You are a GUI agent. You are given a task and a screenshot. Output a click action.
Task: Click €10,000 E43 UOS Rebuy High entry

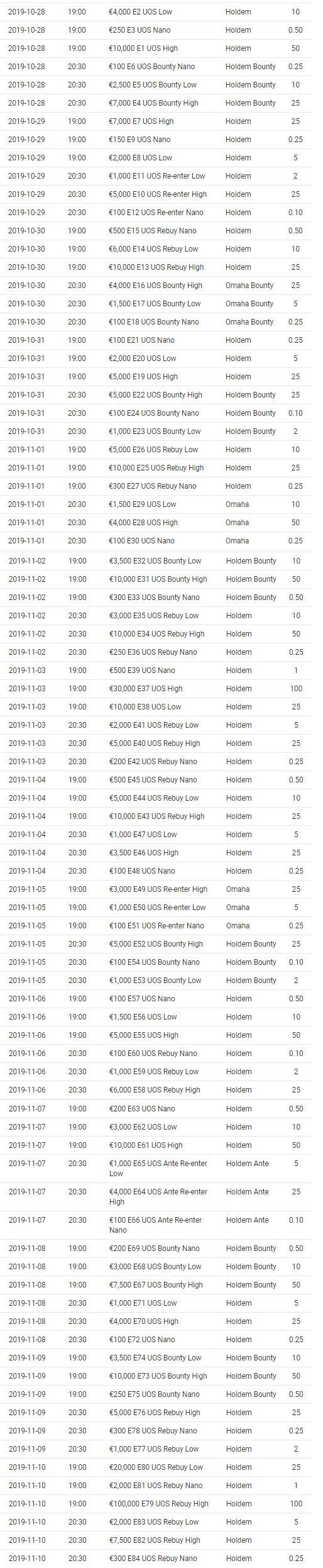156,816
